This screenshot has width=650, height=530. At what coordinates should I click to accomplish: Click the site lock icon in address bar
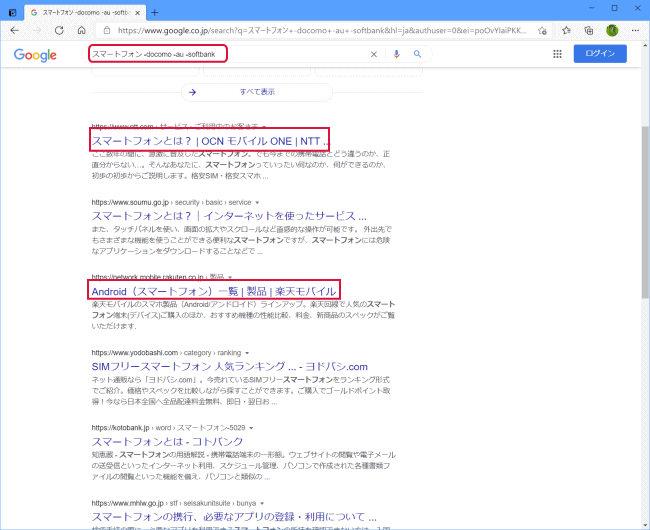coord(107,30)
